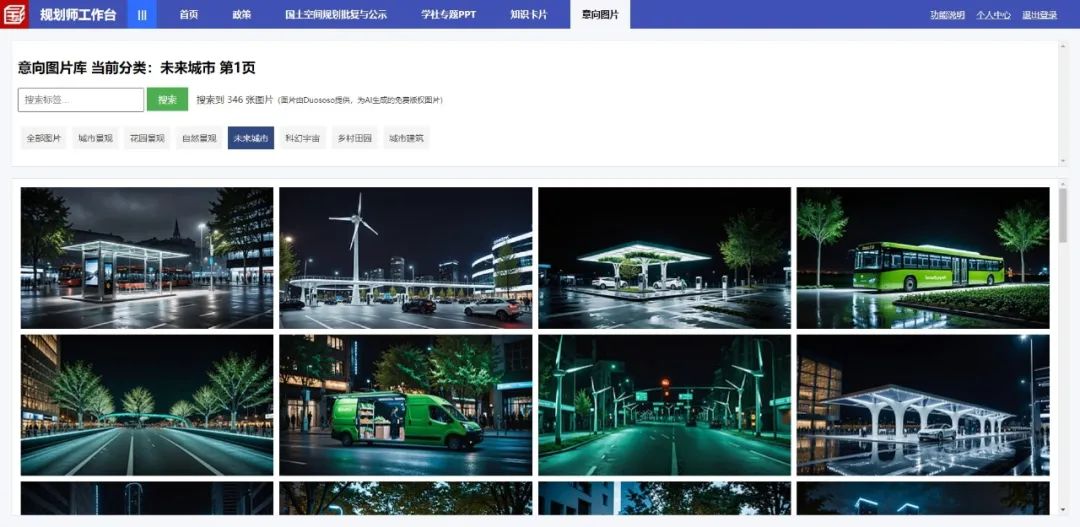Screen dimensions: 1080x527
Task: Click the 退出登录 link
Action: pyautogui.click(x=1039, y=15)
